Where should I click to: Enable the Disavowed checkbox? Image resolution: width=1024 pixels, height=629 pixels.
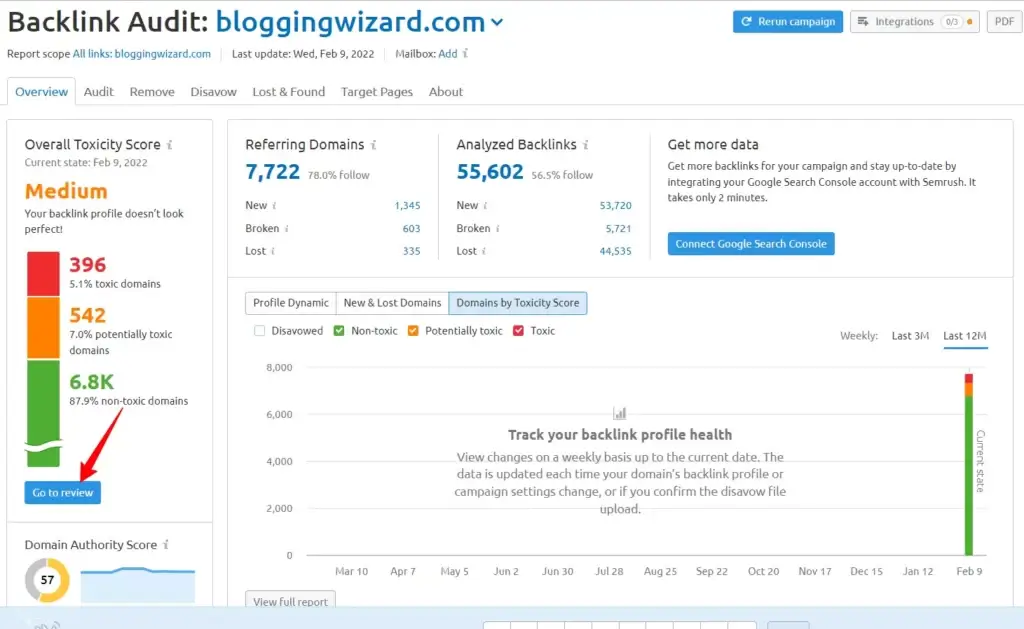pos(260,331)
